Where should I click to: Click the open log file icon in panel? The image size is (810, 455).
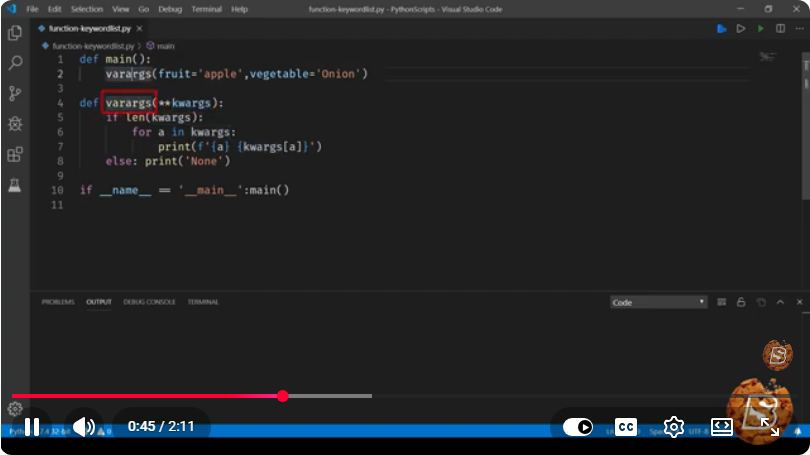[x=761, y=302]
